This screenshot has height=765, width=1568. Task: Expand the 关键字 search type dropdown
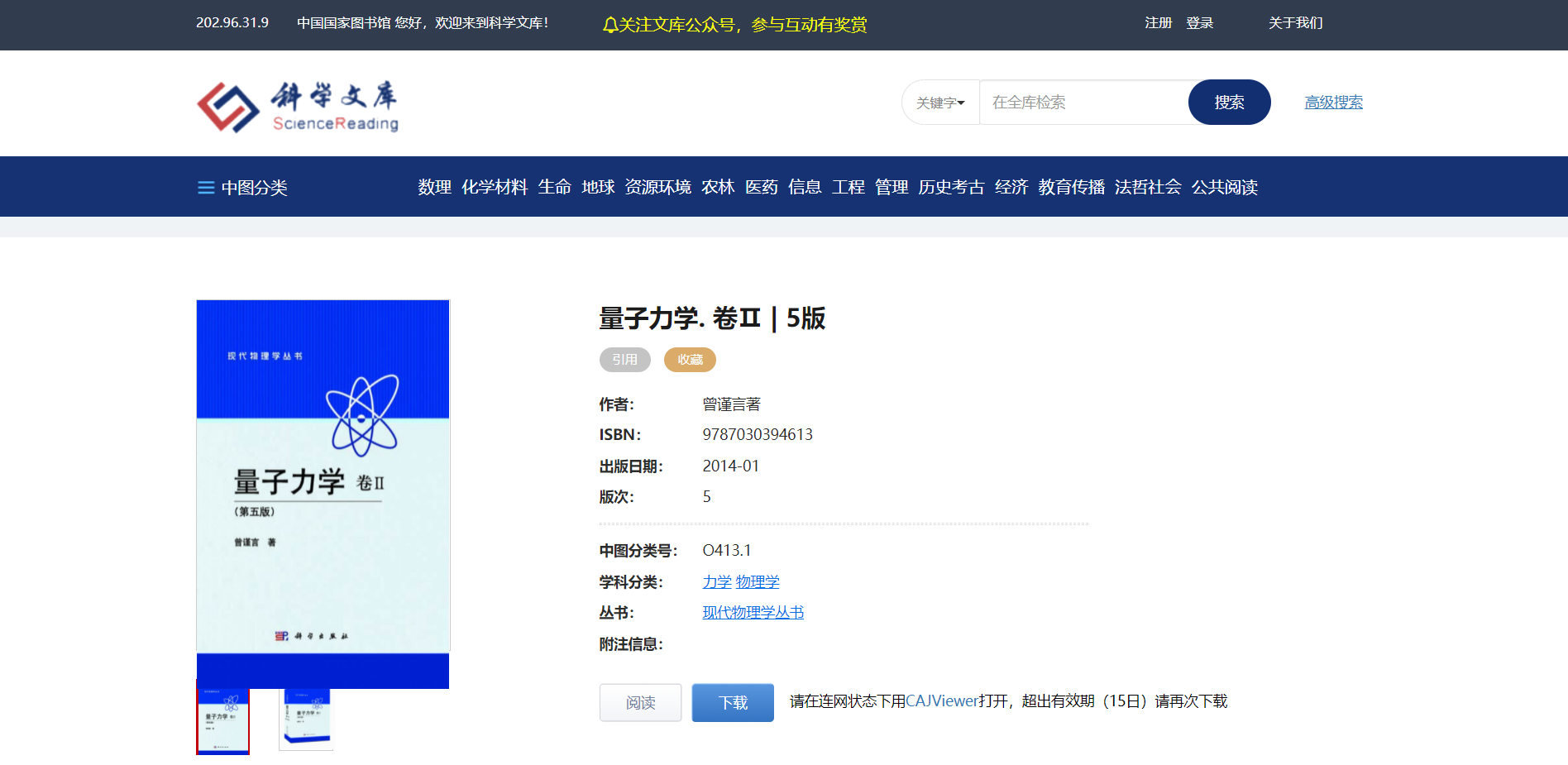(940, 103)
